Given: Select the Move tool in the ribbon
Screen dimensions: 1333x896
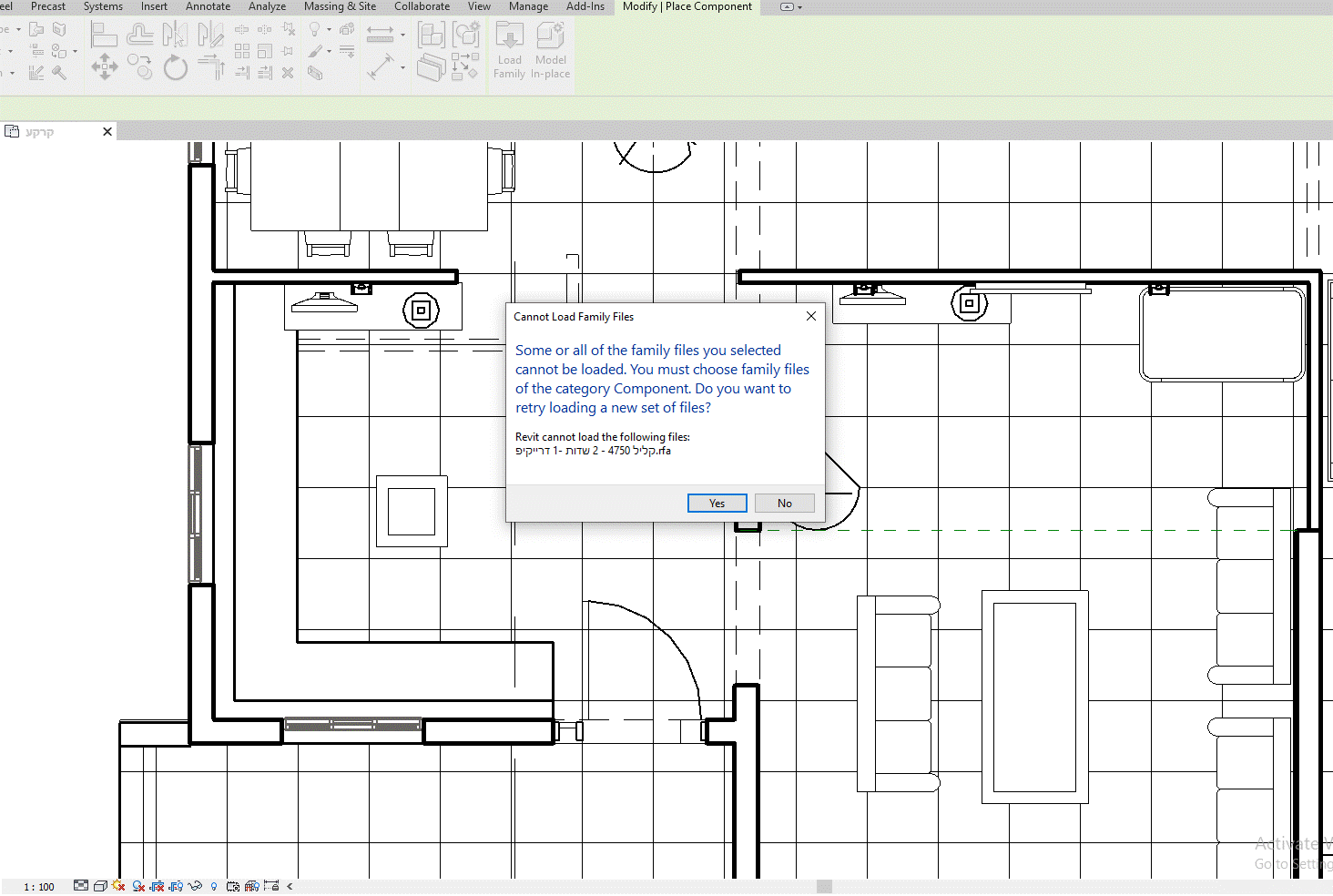Looking at the screenshot, I should click(x=105, y=66).
